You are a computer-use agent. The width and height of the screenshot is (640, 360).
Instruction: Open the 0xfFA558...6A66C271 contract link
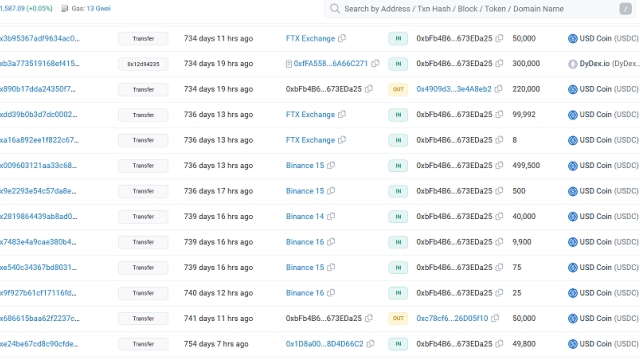tap(331, 64)
